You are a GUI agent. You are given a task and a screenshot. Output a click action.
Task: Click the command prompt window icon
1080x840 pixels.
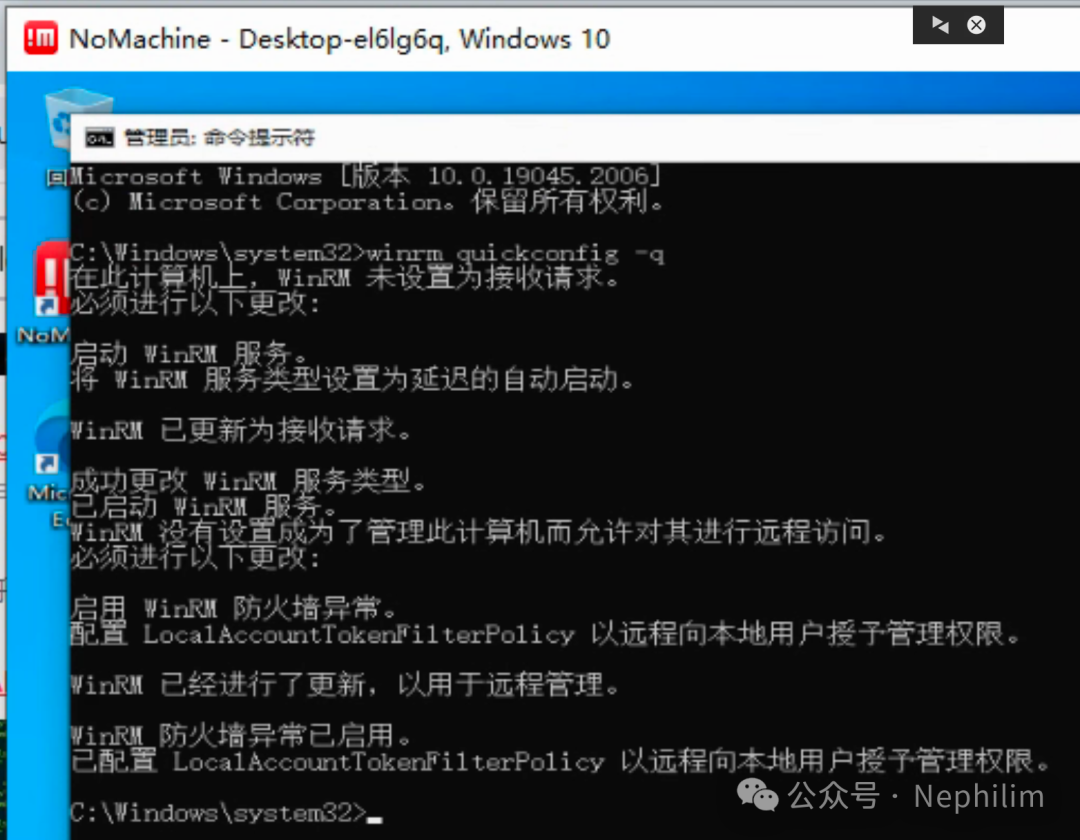tap(99, 138)
